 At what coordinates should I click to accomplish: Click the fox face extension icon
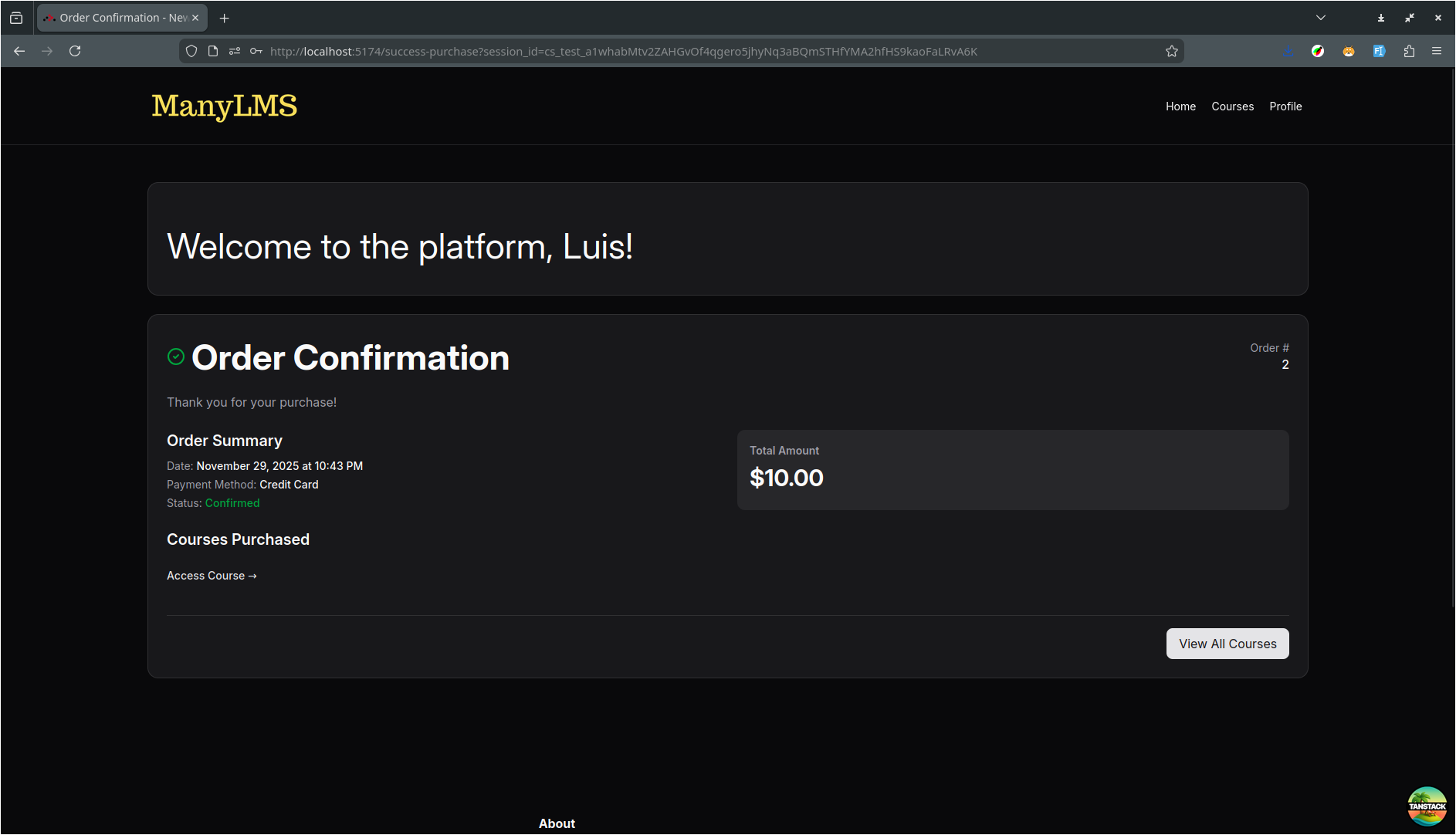[x=1349, y=51]
